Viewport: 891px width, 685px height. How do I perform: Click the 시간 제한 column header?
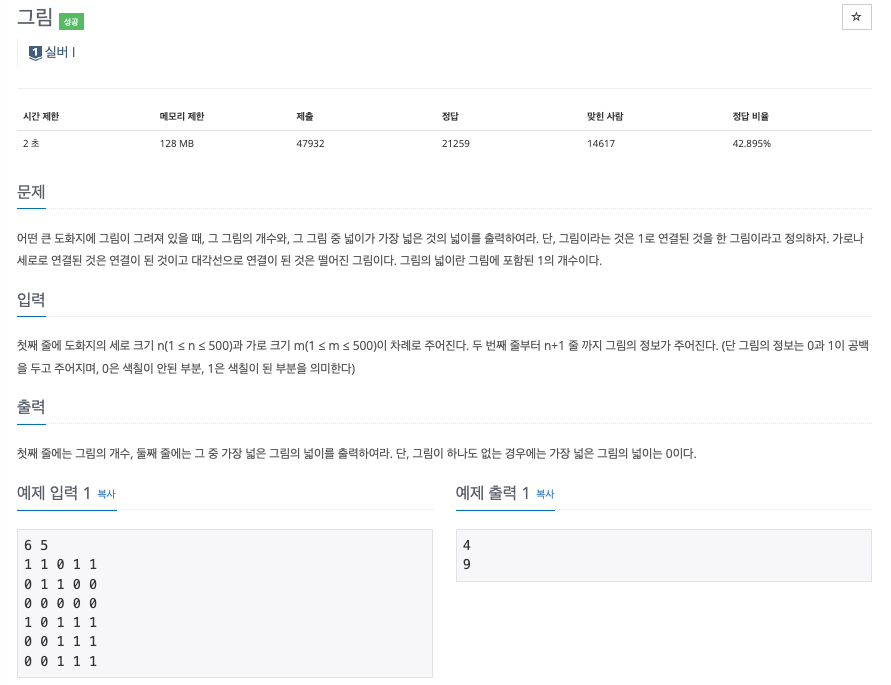pyautogui.click(x=41, y=116)
